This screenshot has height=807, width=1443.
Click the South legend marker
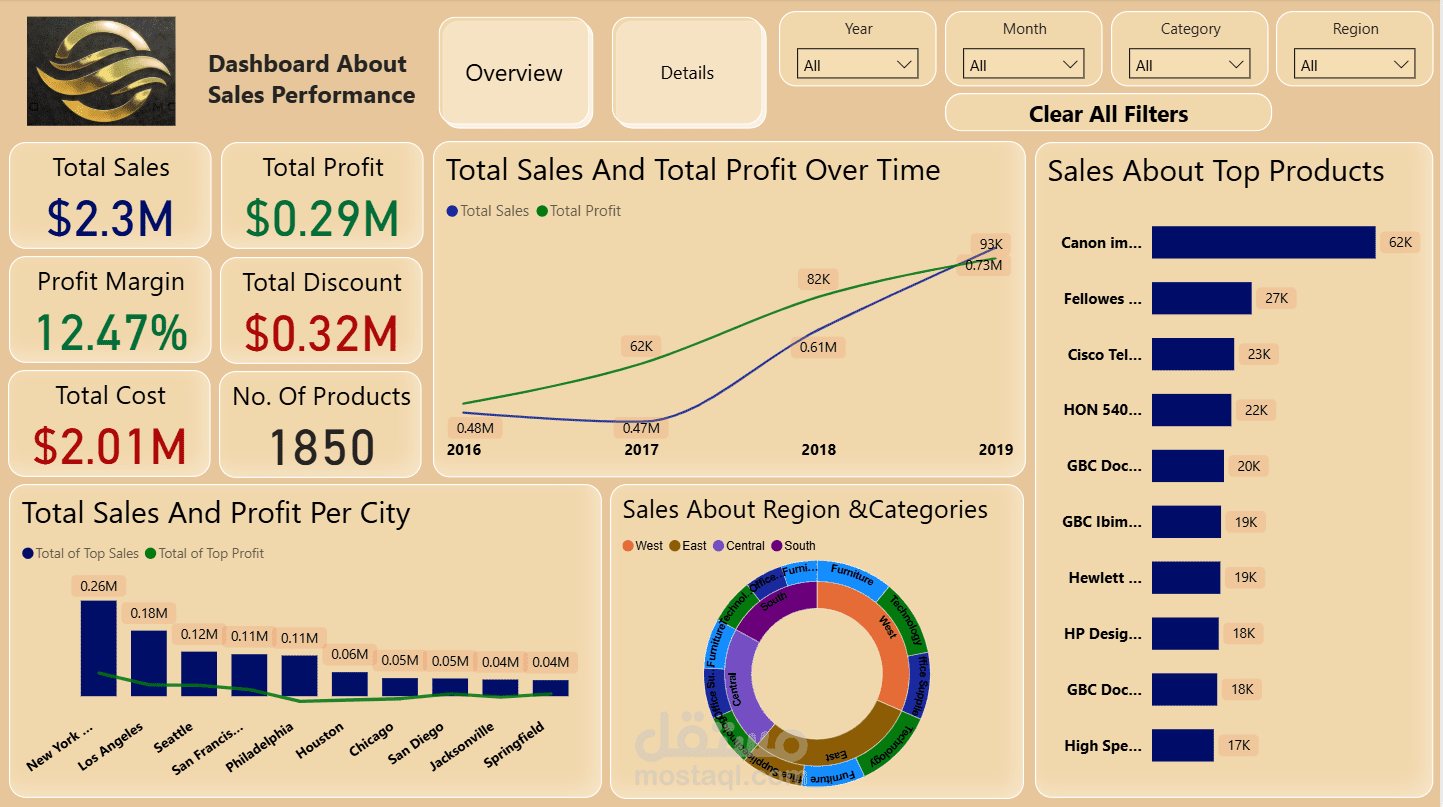coord(777,546)
